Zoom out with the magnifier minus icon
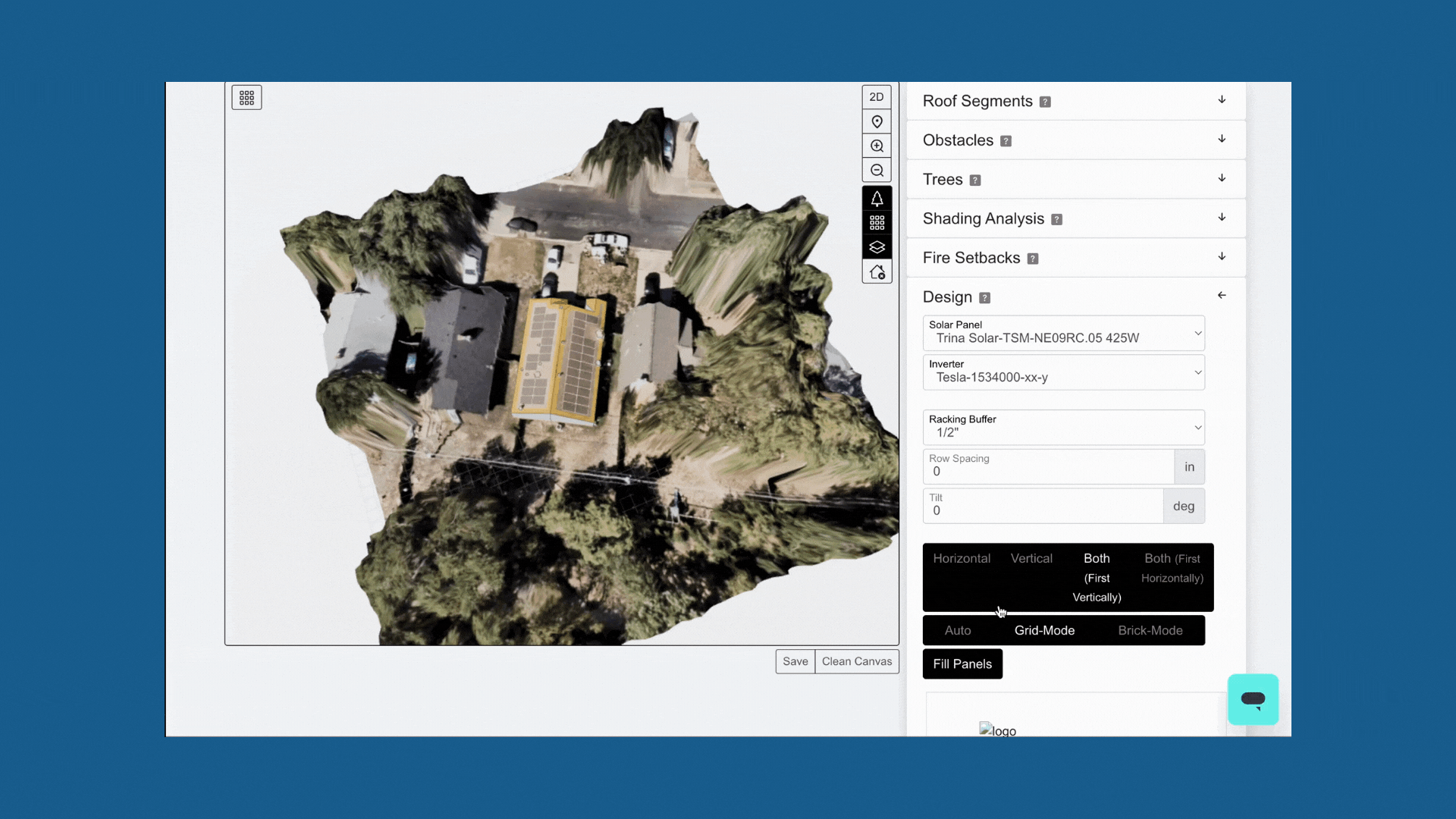This screenshot has width=1456, height=819. tap(877, 171)
